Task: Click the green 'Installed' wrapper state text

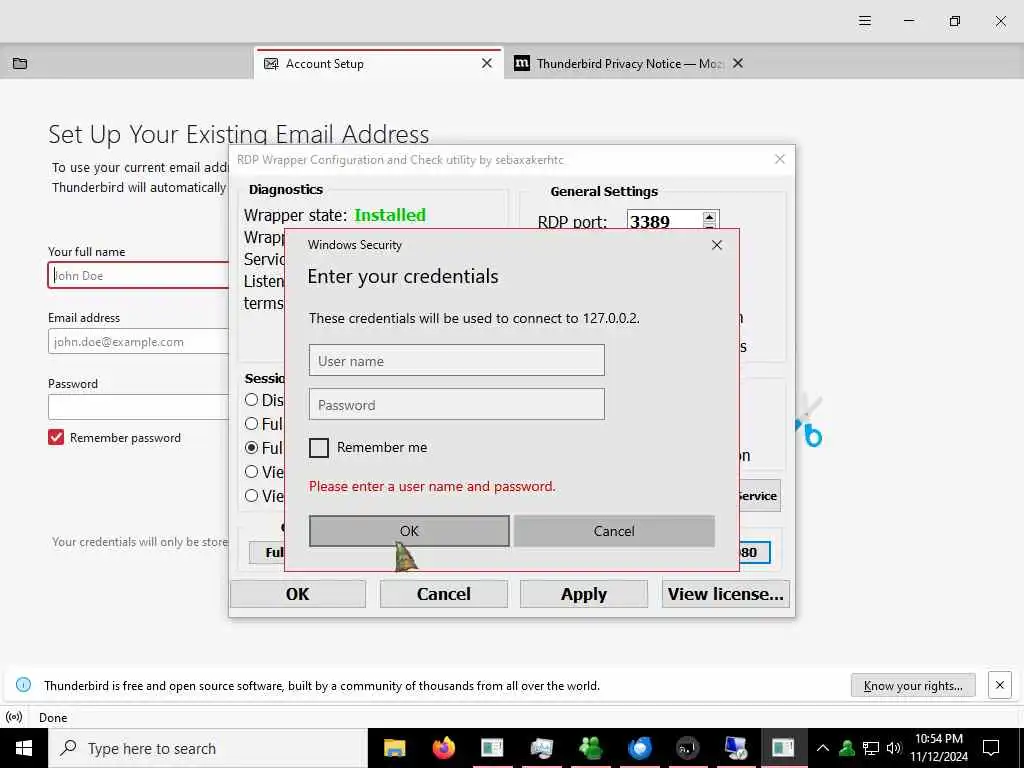Action: 390,215
